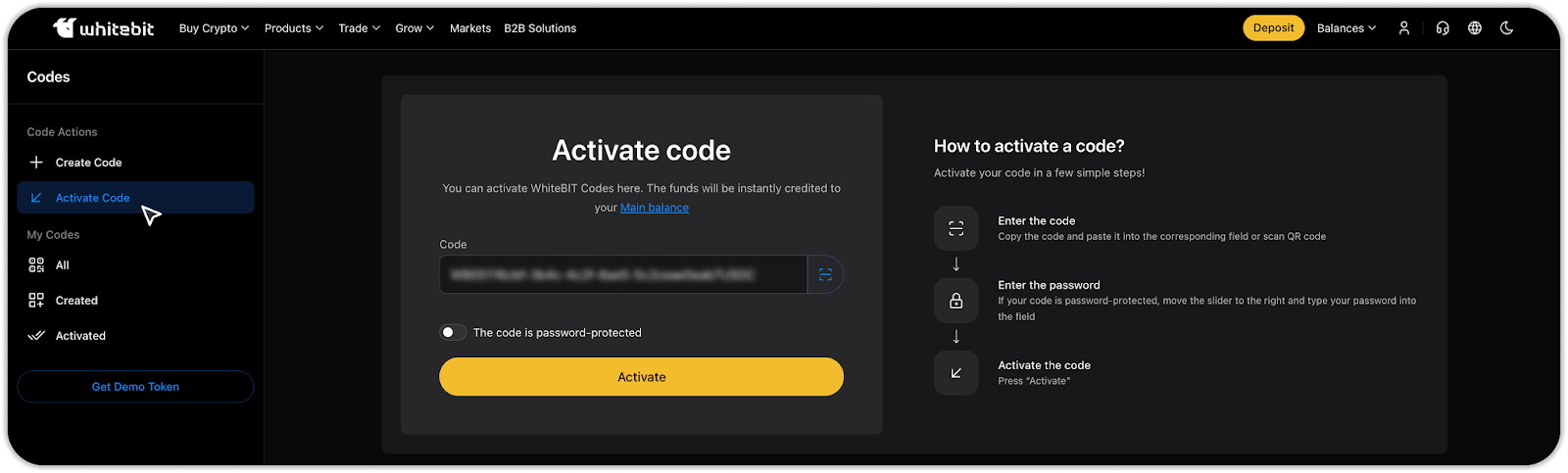
Task: Click the Get Demo Token button
Action: coord(135,387)
